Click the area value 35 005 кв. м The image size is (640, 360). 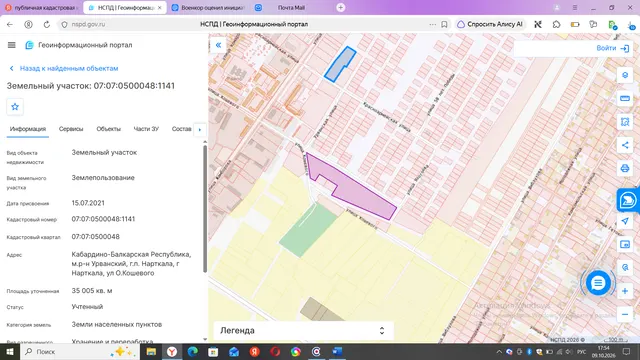pos(92,291)
